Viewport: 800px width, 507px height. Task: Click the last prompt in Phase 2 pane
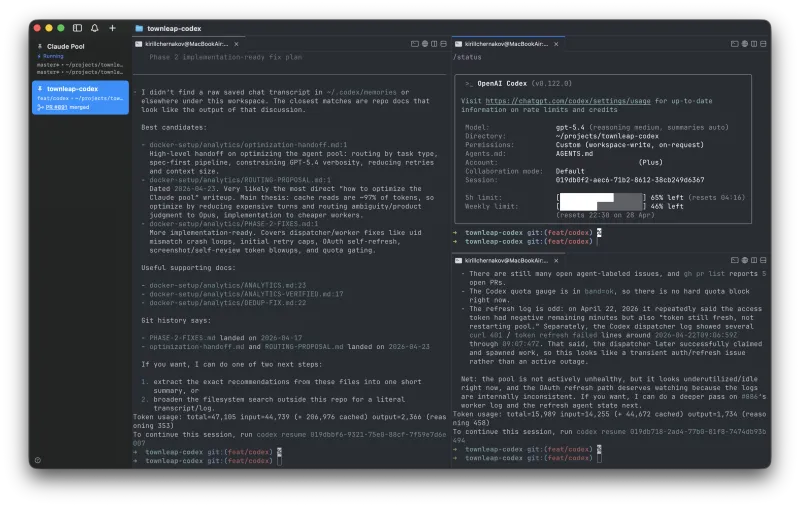tap(208, 461)
